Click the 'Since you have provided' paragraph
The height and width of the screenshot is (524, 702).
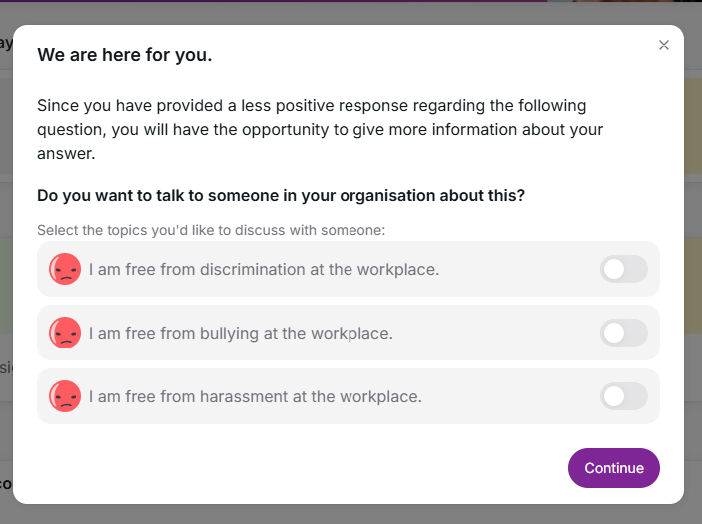320,129
